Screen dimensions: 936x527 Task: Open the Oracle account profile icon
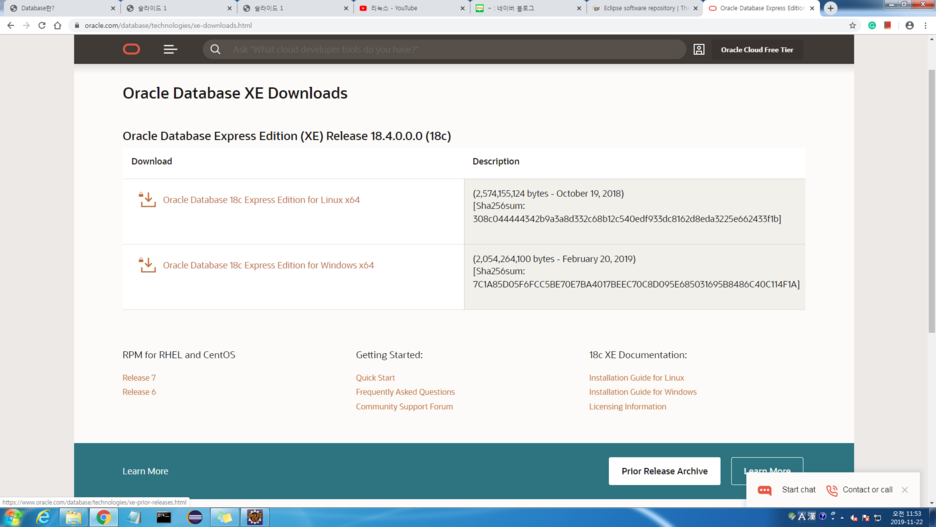coord(699,50)
